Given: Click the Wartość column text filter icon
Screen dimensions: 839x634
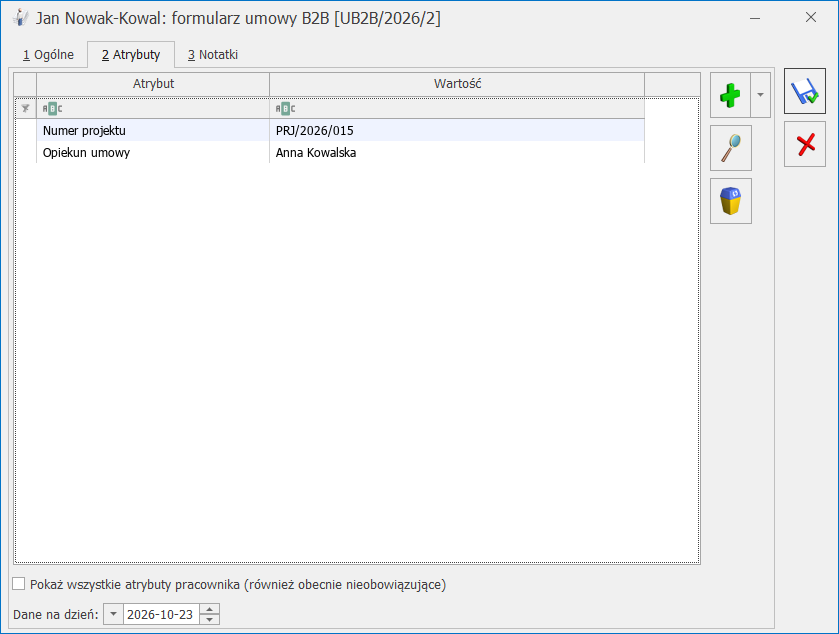Looking at the screenshot, I should tap(285, 109).
